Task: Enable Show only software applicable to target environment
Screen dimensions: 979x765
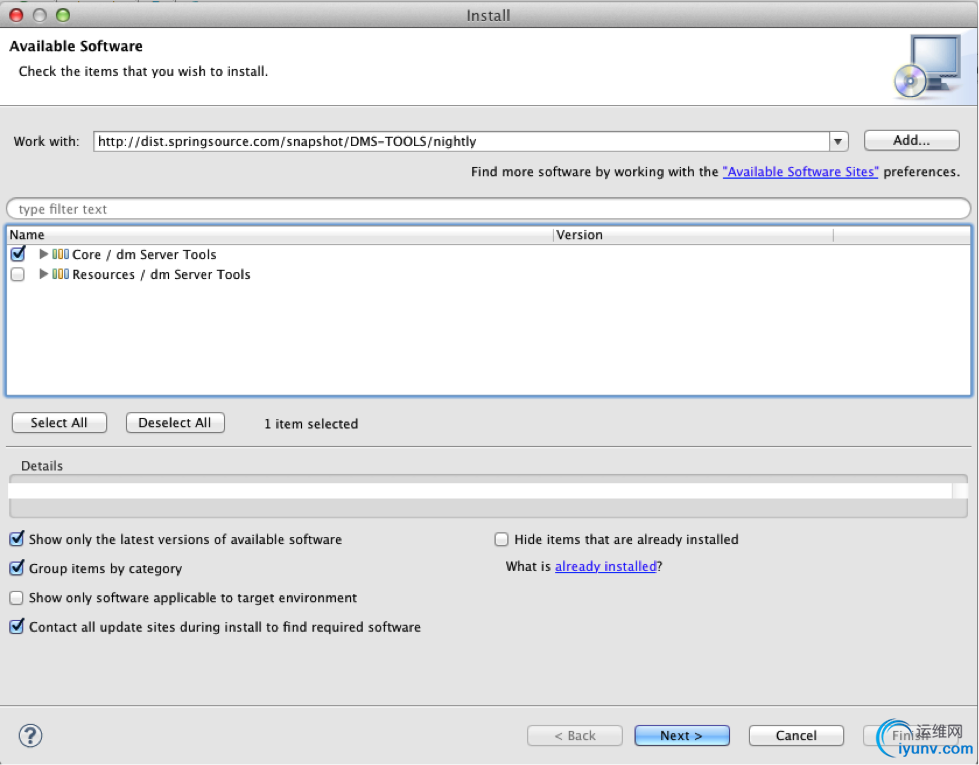Action: pos(17,598)
